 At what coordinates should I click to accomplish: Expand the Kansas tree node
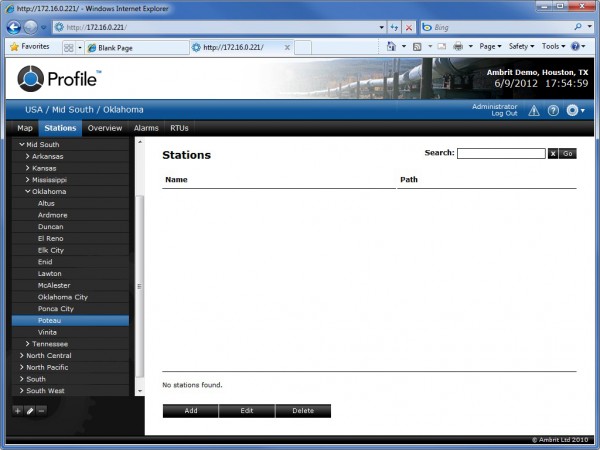tap(28, 168)
